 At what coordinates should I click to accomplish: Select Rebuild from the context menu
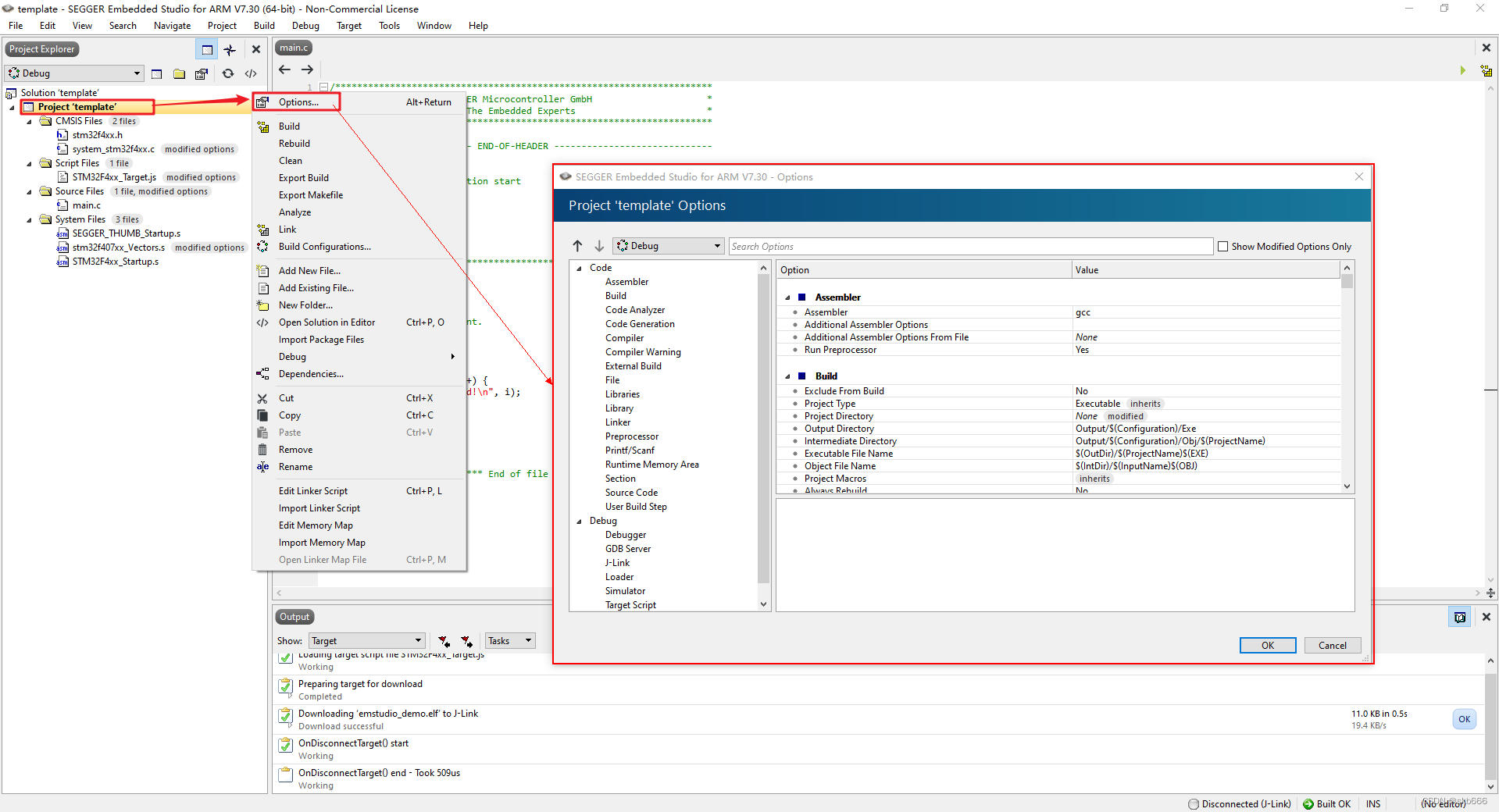(x=294, y=143)
